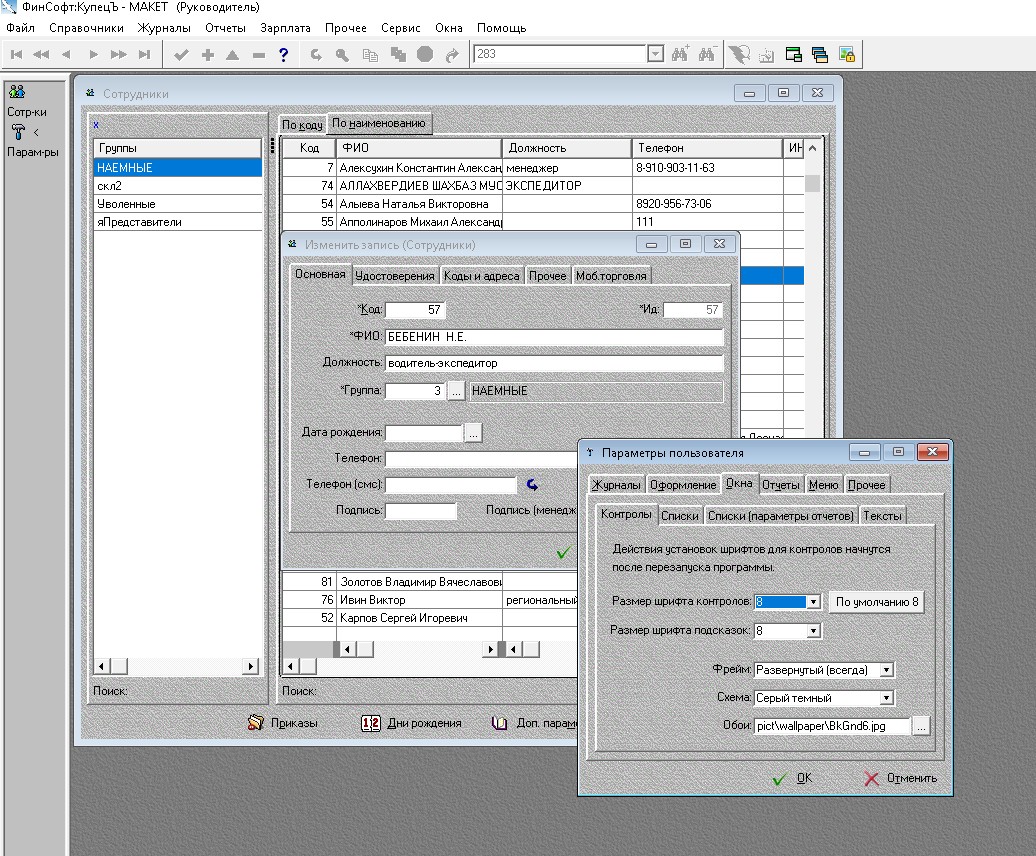Select the Уволенные group in list
The height and width of the screenshot is (856, 1036).
pyautogui.click(x=126, y=204)
